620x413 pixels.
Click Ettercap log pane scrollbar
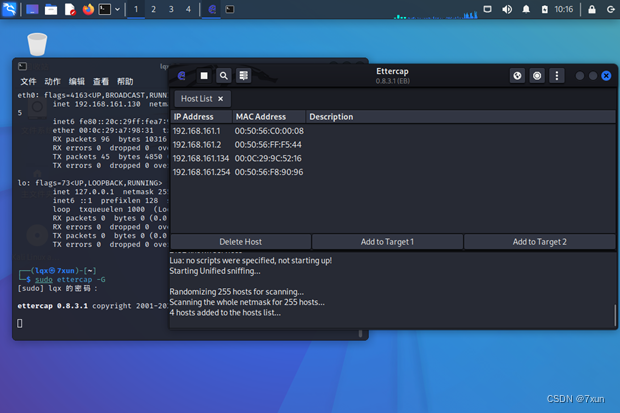click(614, 315)
